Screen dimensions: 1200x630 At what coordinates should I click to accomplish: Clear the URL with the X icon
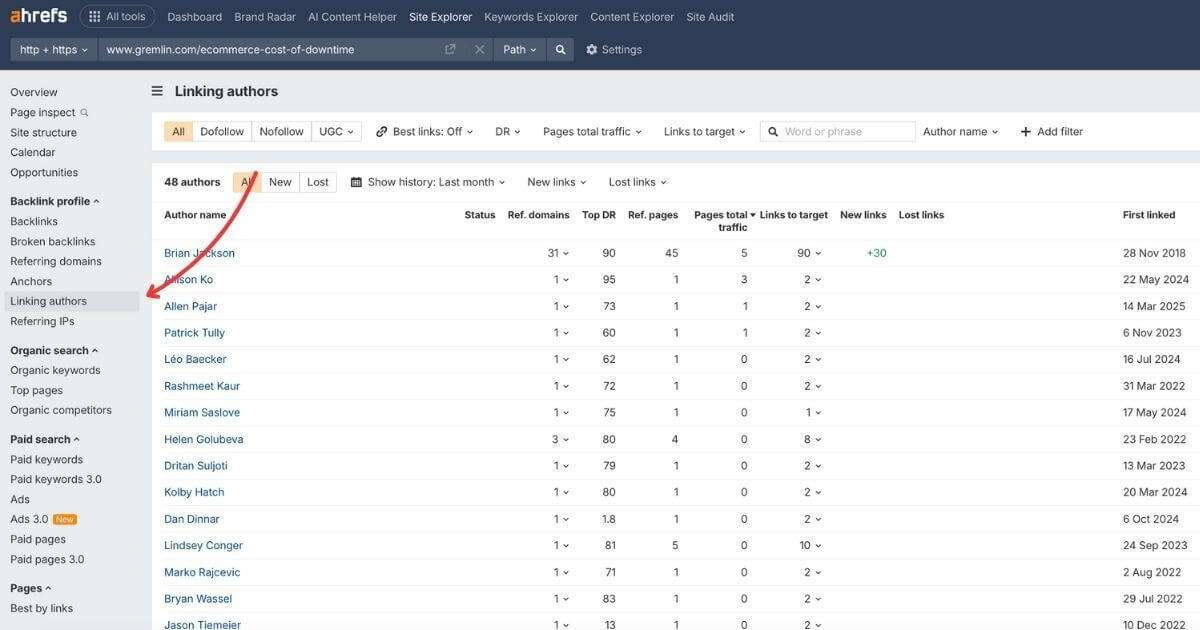pyautogui.click(x=478, y=48)
